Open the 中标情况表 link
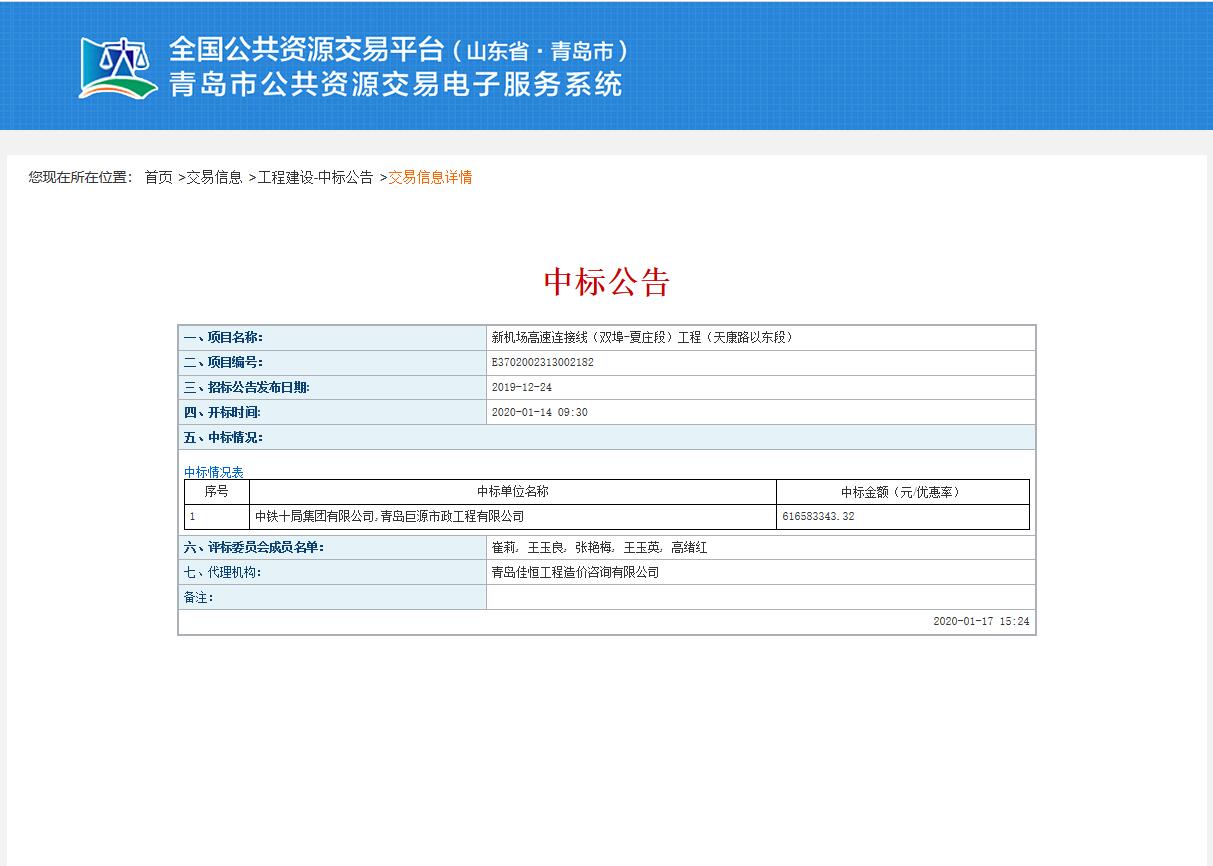Viewport: 1213px width, 866px height. [x=213, y=472]
